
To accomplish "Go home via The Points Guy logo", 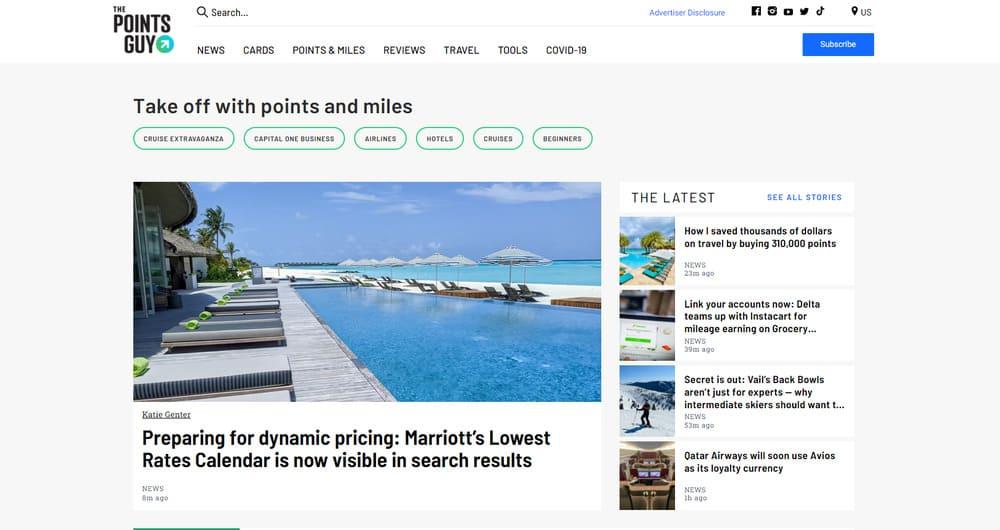I will [143, 30].
